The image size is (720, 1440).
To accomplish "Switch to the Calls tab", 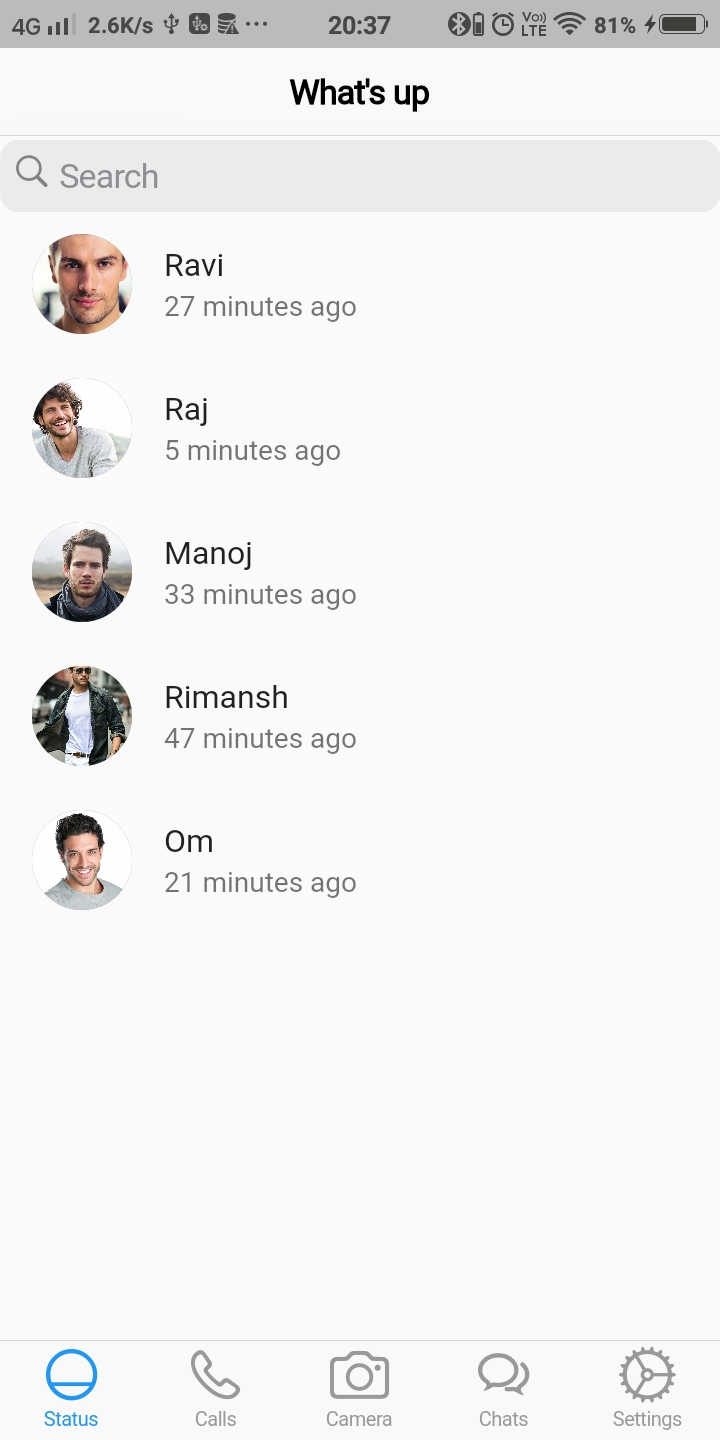I will [215, 1390].
